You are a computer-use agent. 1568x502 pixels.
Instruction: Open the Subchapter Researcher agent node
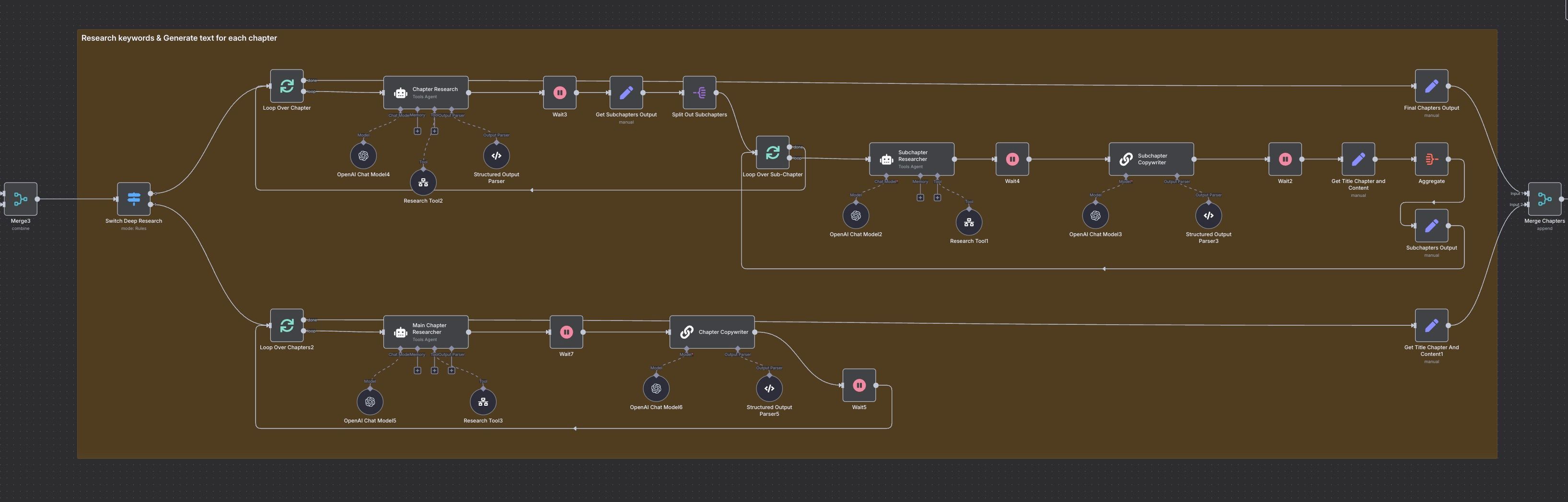point(912,159)
